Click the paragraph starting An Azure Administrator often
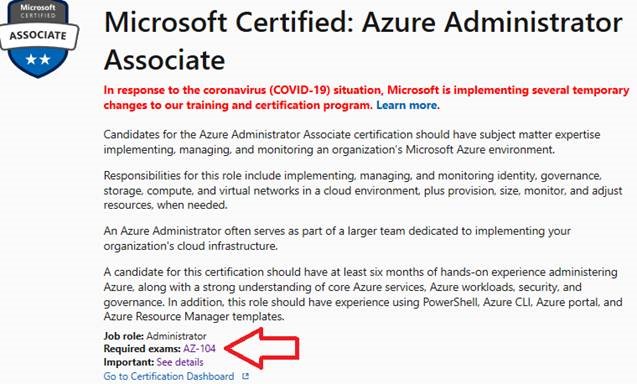This screenshot has width=637, height=384. tap(337, 239)
